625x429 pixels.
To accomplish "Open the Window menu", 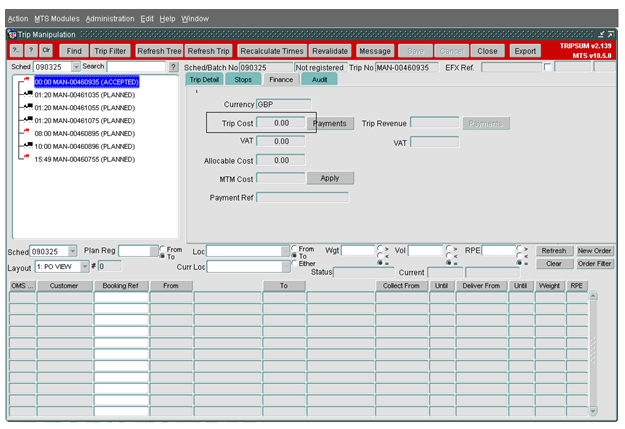I will point(195,19).
